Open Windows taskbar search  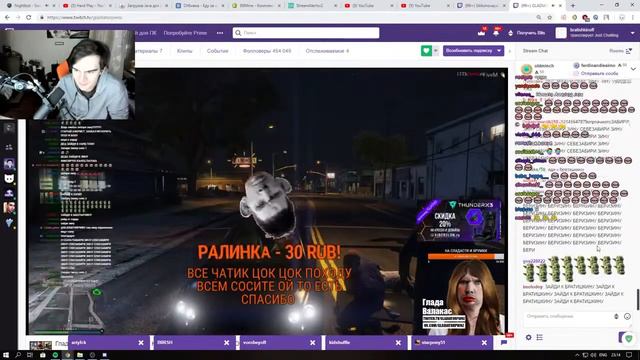click(18, 355)
